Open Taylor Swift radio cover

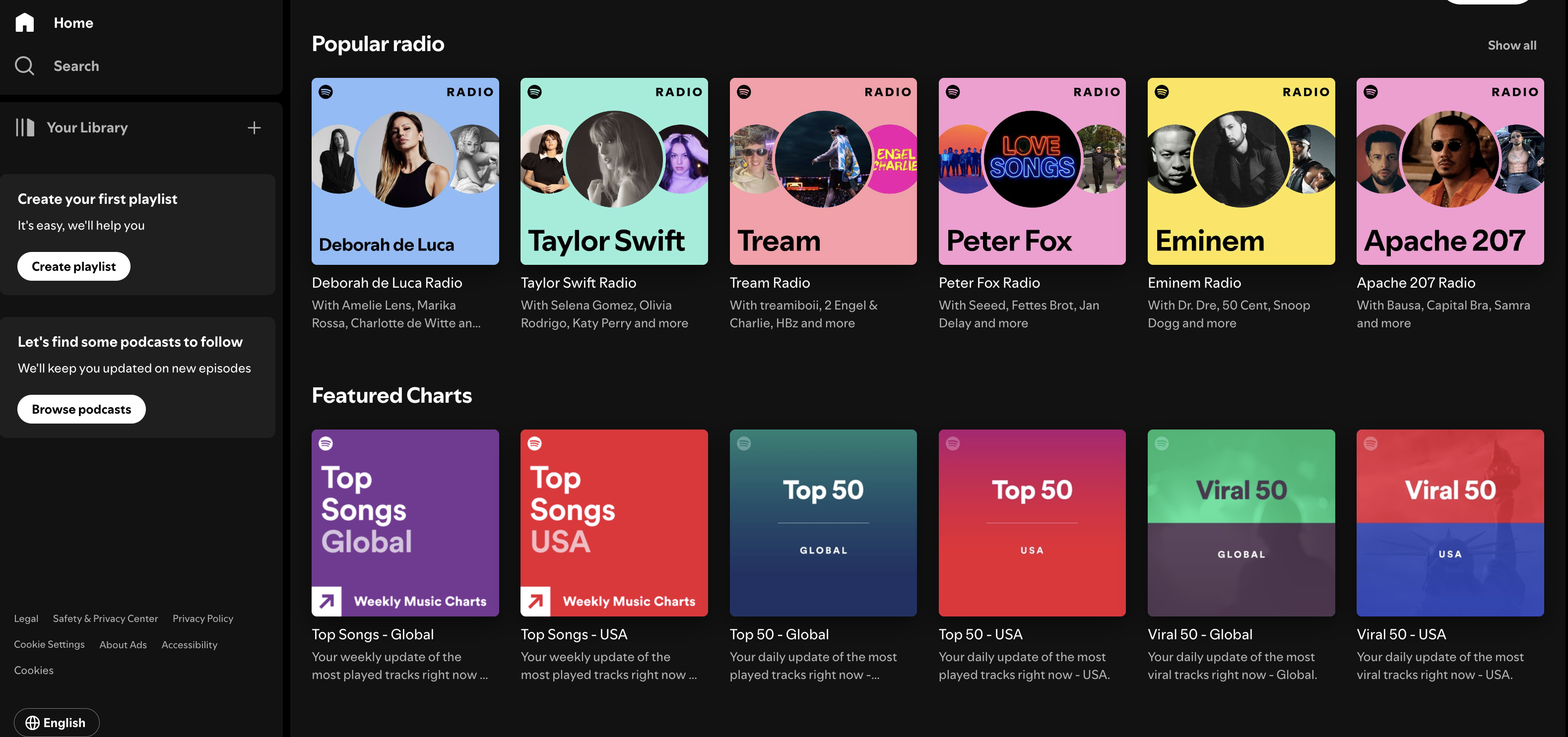click(614, 171)
